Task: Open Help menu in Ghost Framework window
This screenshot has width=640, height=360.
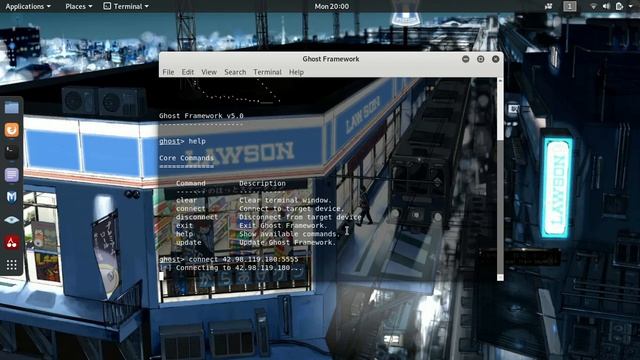Action: (x=296, y=72)
